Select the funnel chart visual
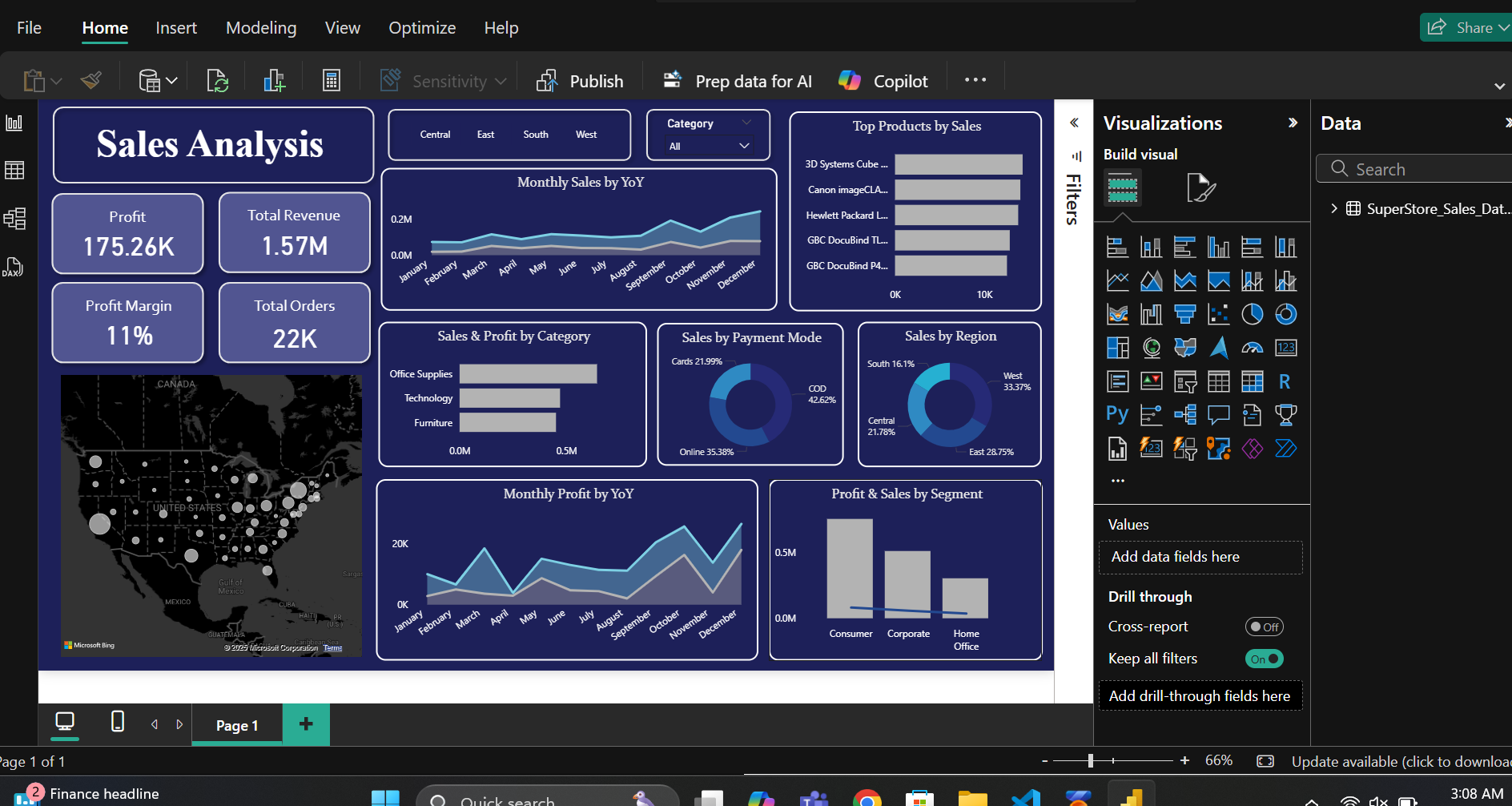This screenshot has height=806, width=1512. point(1184,313)
